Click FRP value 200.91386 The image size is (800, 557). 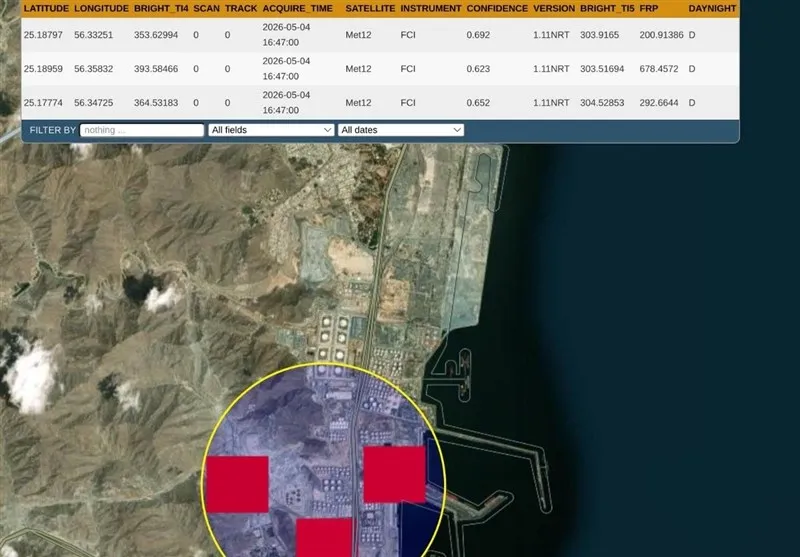point(661,35)
